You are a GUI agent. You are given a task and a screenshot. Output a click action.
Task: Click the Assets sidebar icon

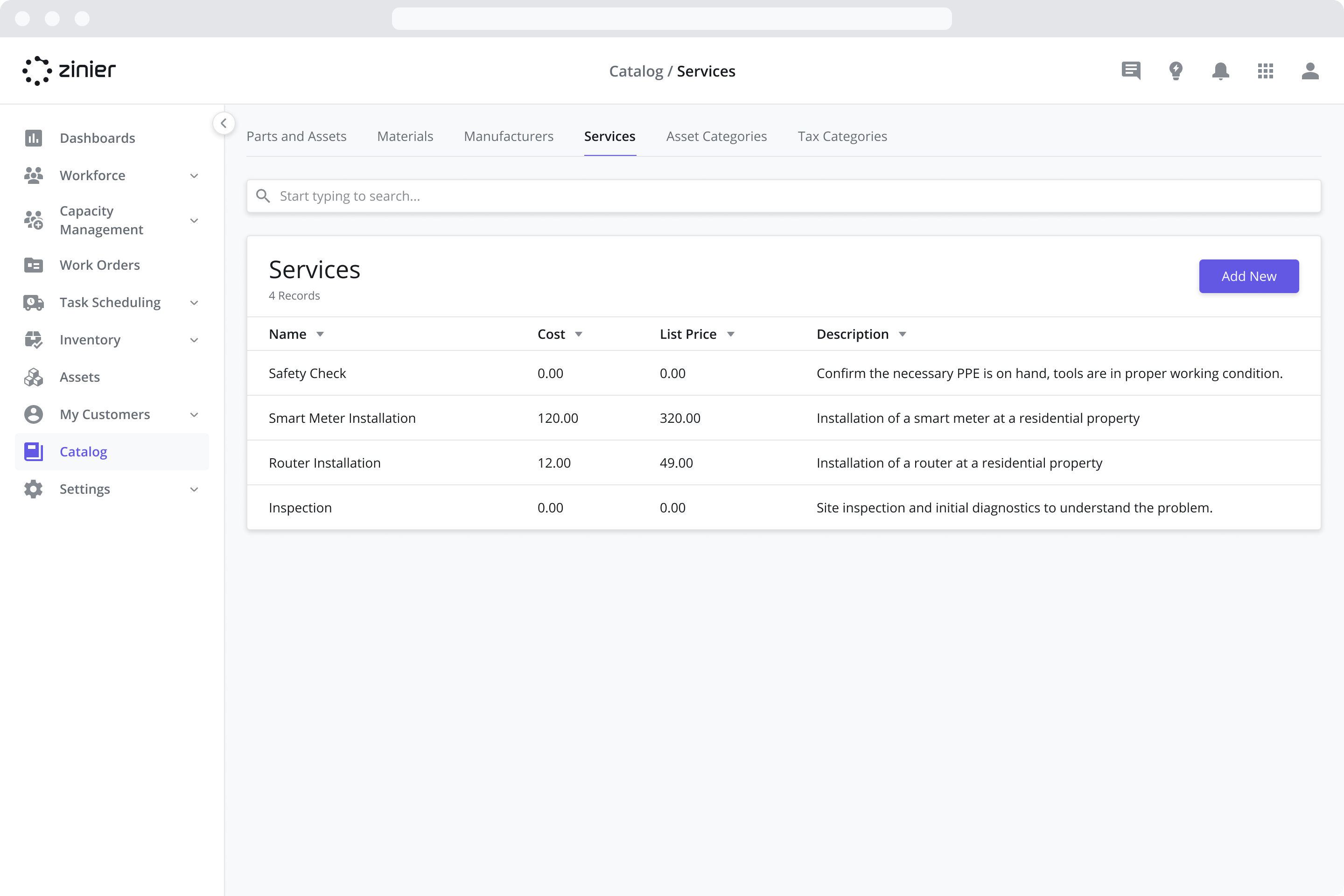click(x=33, y=377)
